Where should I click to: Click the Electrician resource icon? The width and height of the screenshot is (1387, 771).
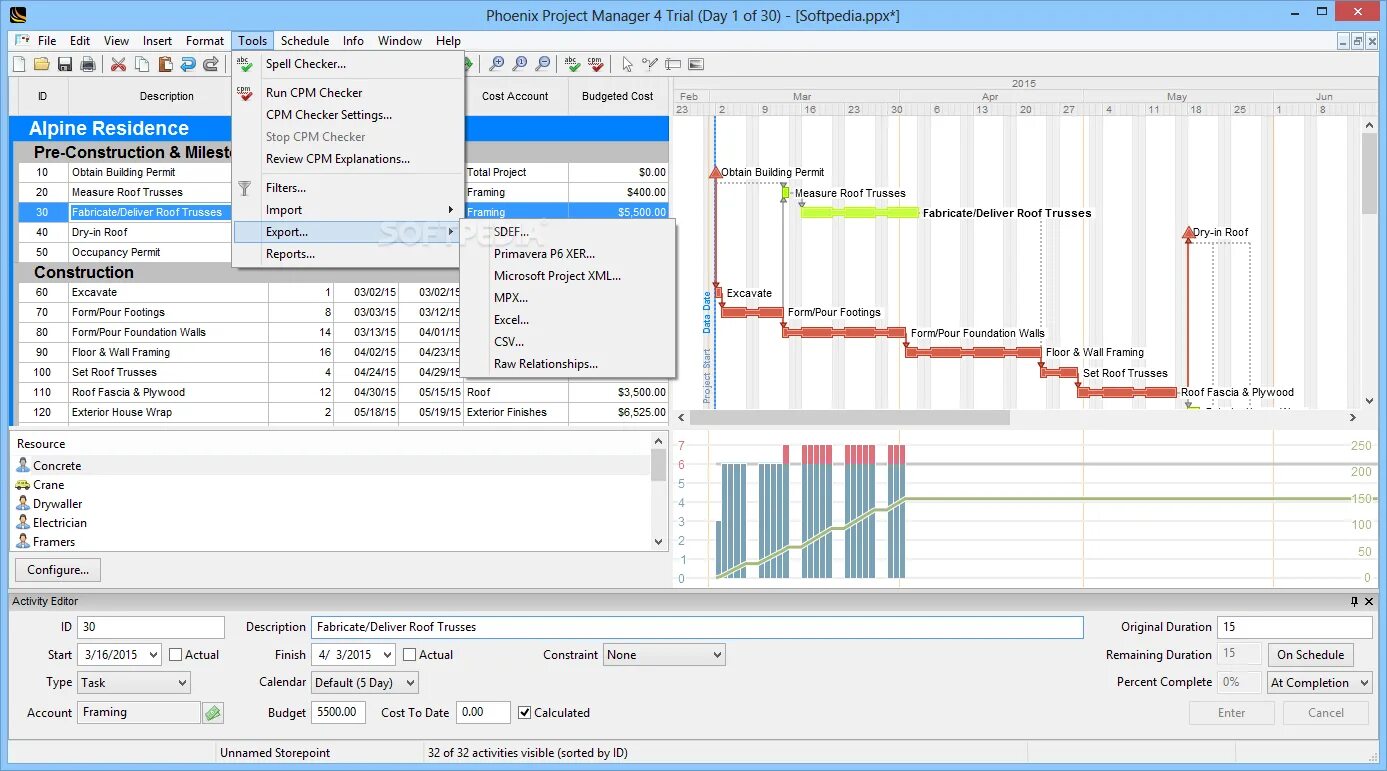point(23,523)
